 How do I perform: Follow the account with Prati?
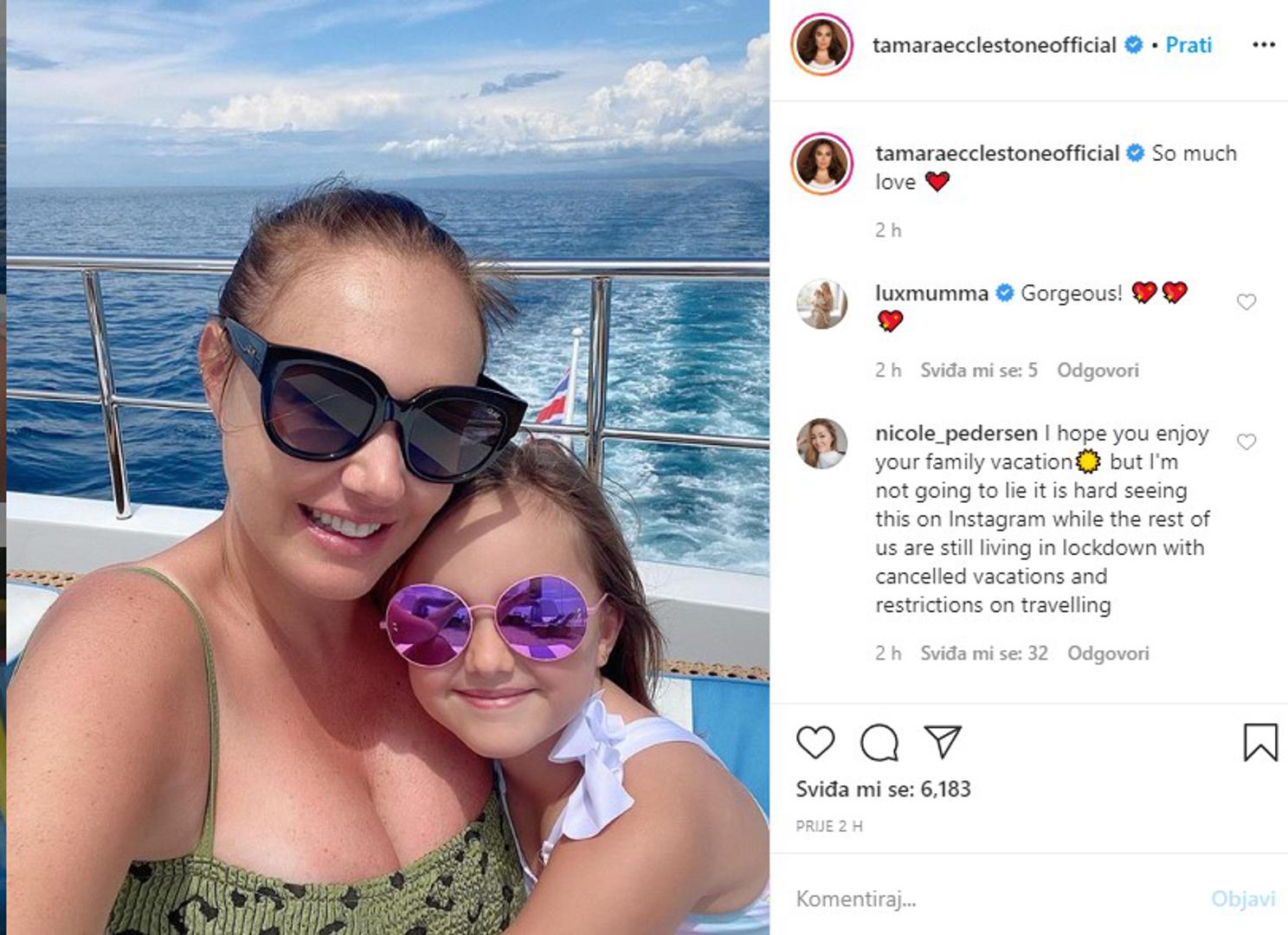pos(1188,45)
